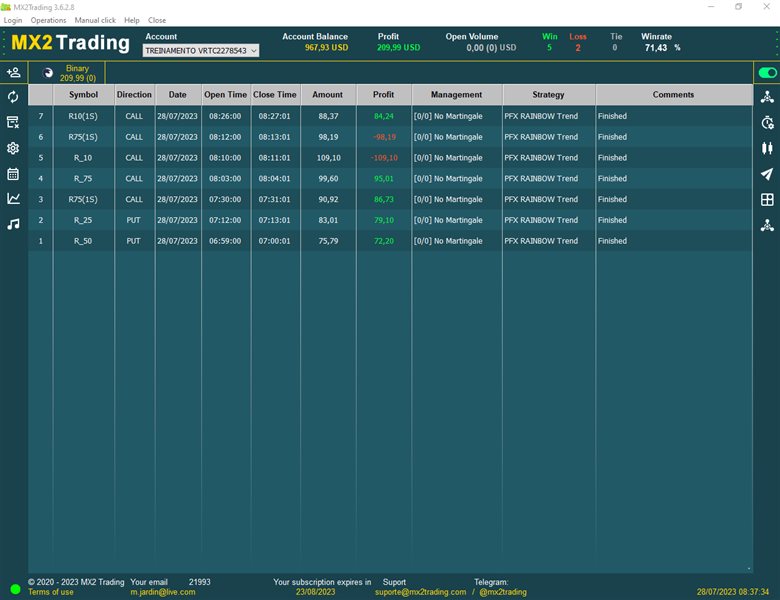Open the line chart icon
Image resolution: width=780 pixels, height=600 pixels.
click(13, 199)
